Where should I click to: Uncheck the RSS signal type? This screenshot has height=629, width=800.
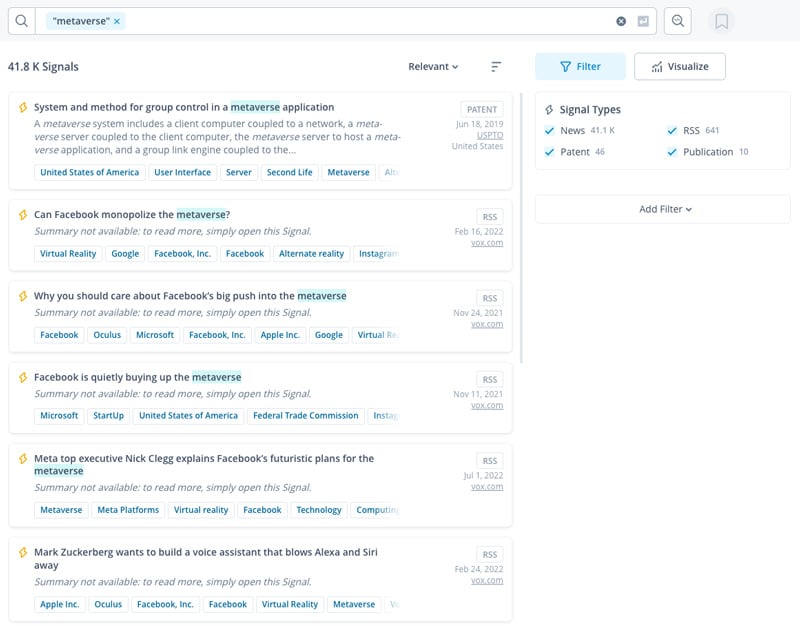672,131
